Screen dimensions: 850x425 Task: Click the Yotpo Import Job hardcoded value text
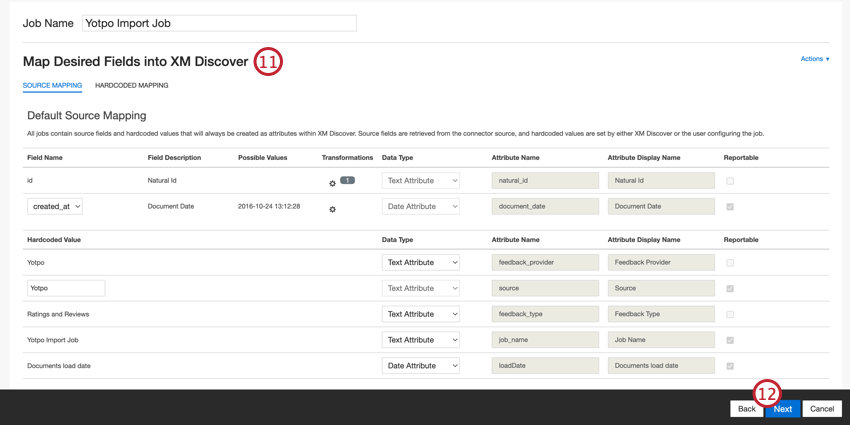(53, 340)
